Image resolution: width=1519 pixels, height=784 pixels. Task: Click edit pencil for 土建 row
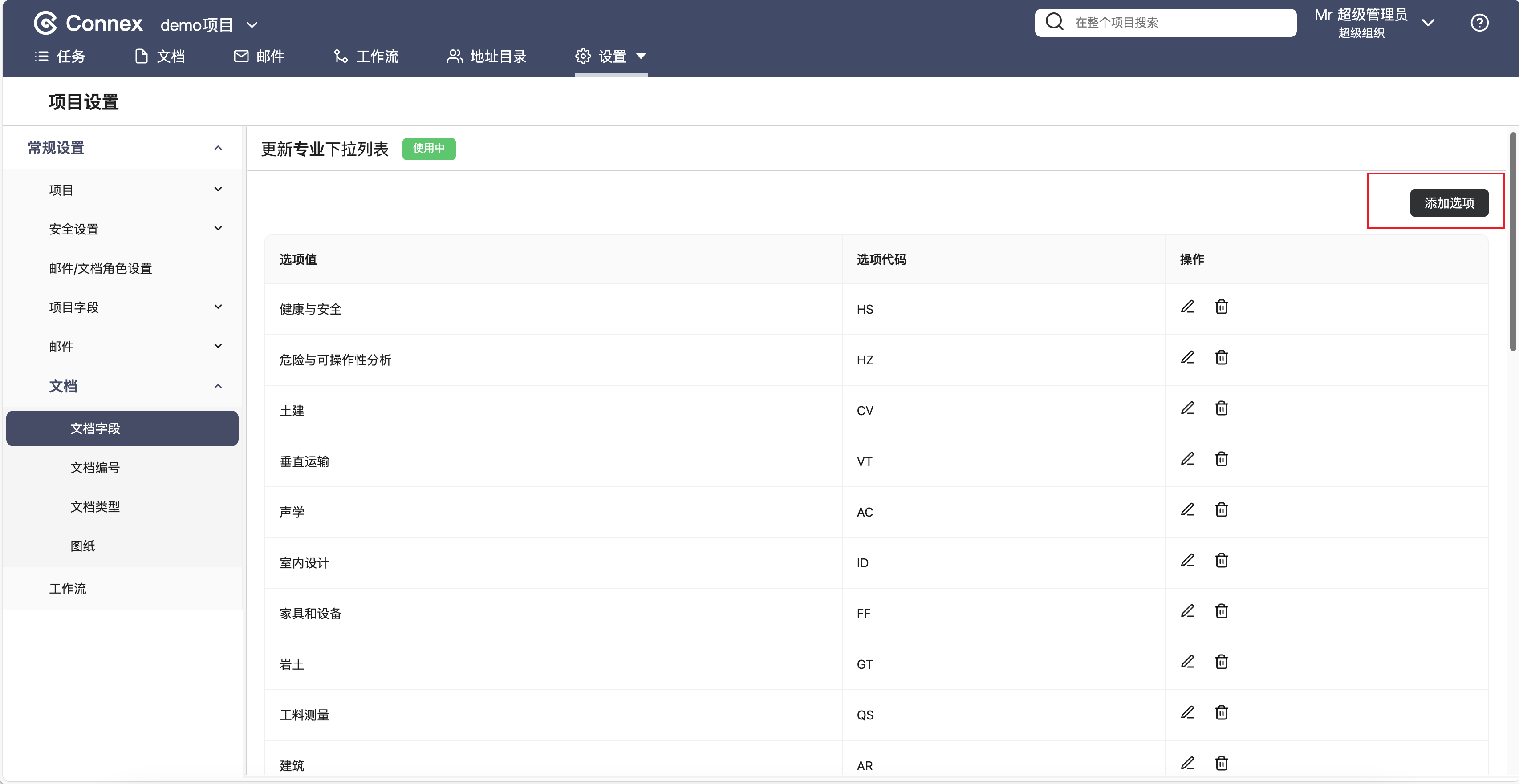click(x=1187, y=408)
